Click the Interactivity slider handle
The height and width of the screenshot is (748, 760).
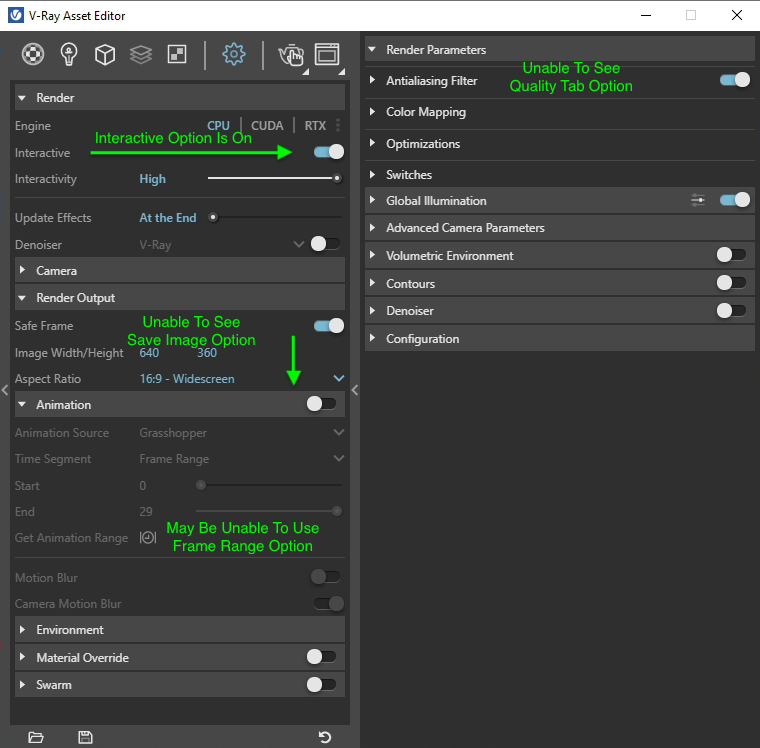(x=337, y=178)
